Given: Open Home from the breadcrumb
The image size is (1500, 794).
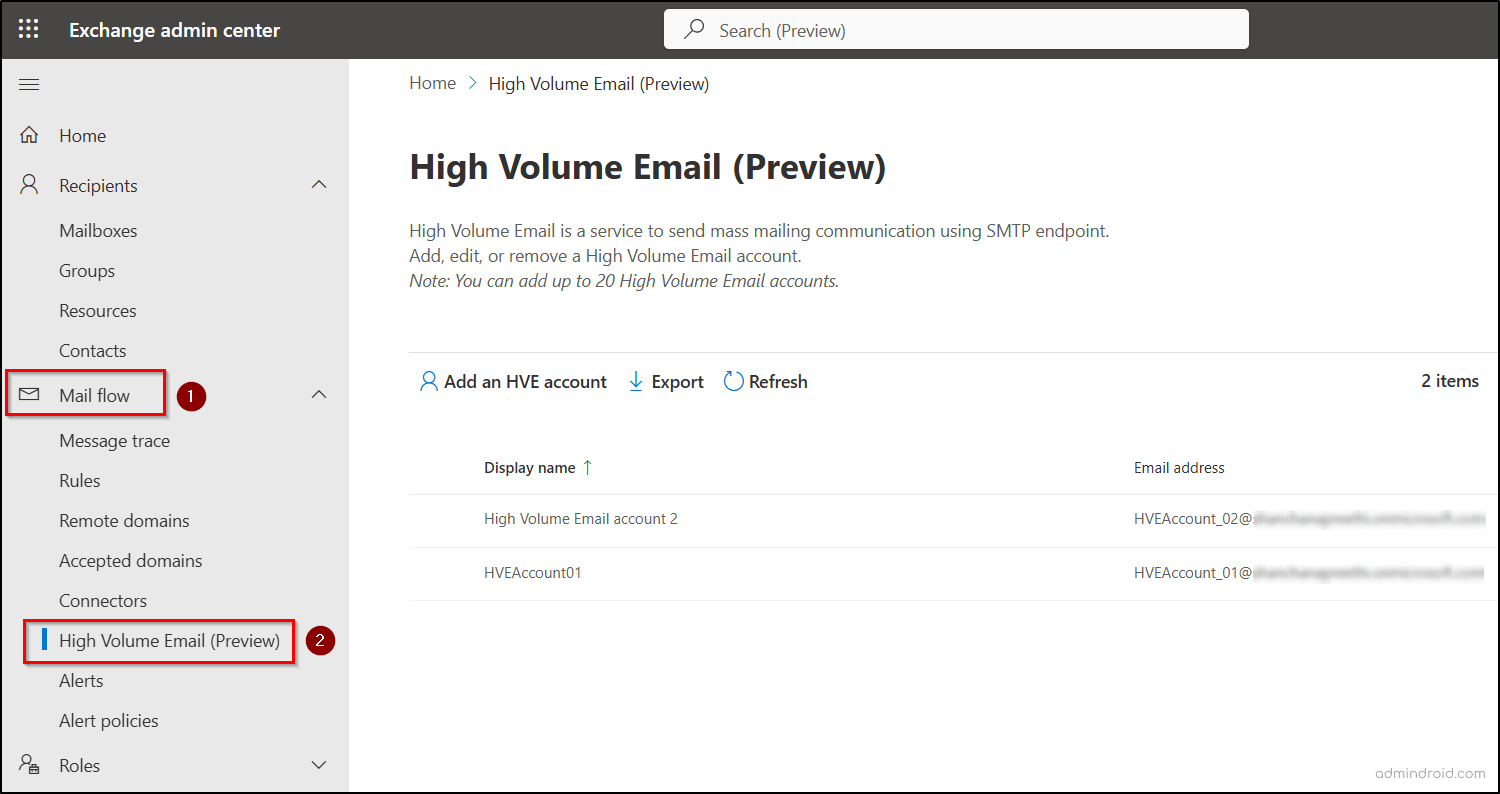Looking at the screenshot, I should pyautogui.click(x=432, y=83).
